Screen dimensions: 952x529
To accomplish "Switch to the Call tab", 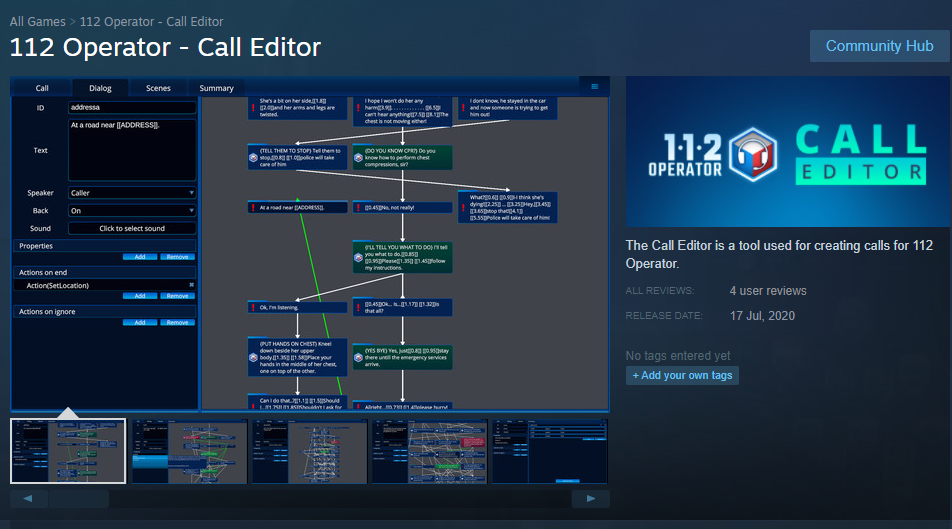I will point(42,88).
